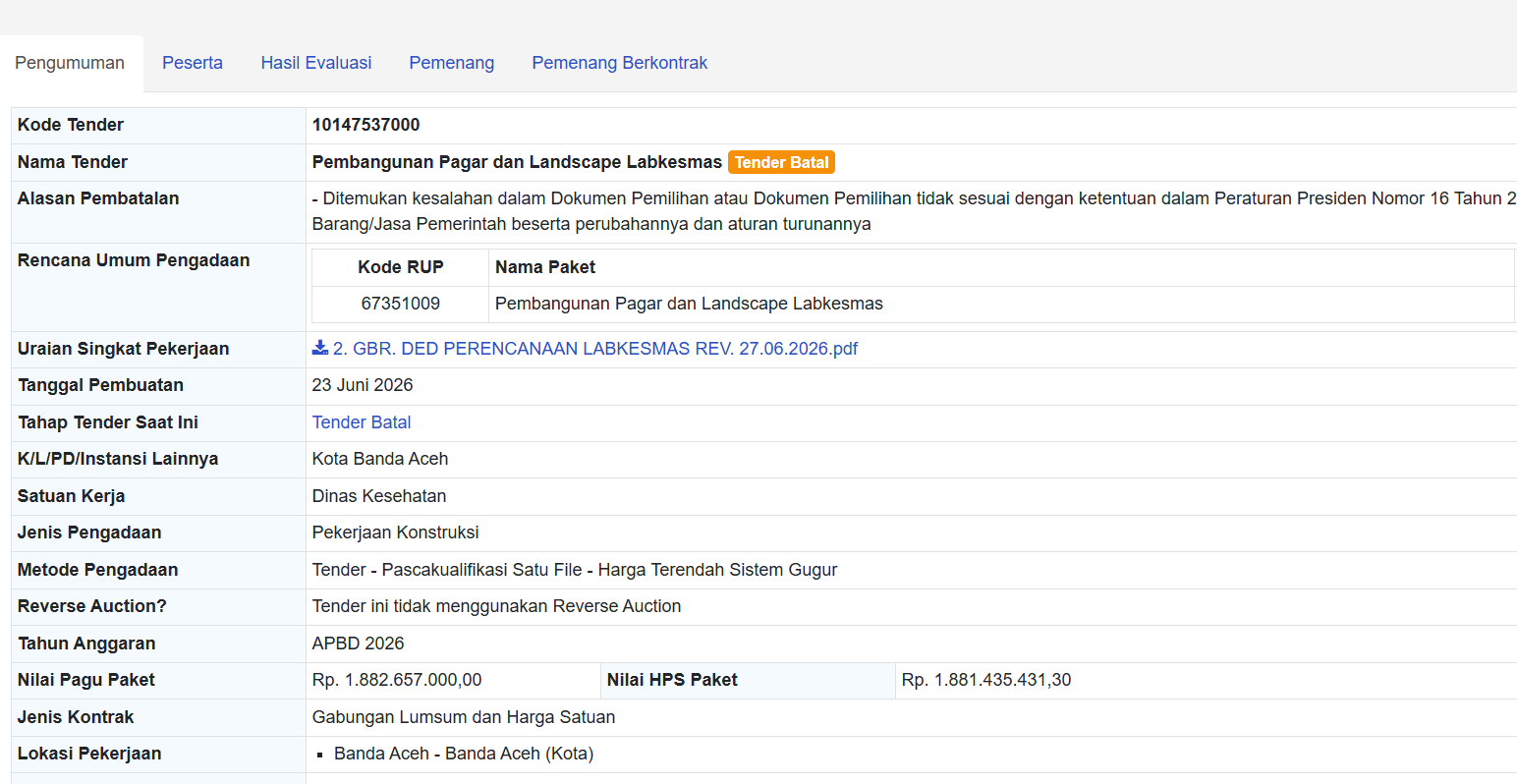
Task: Click the Nilai Pagu Paket label
Action: [86, 680]
